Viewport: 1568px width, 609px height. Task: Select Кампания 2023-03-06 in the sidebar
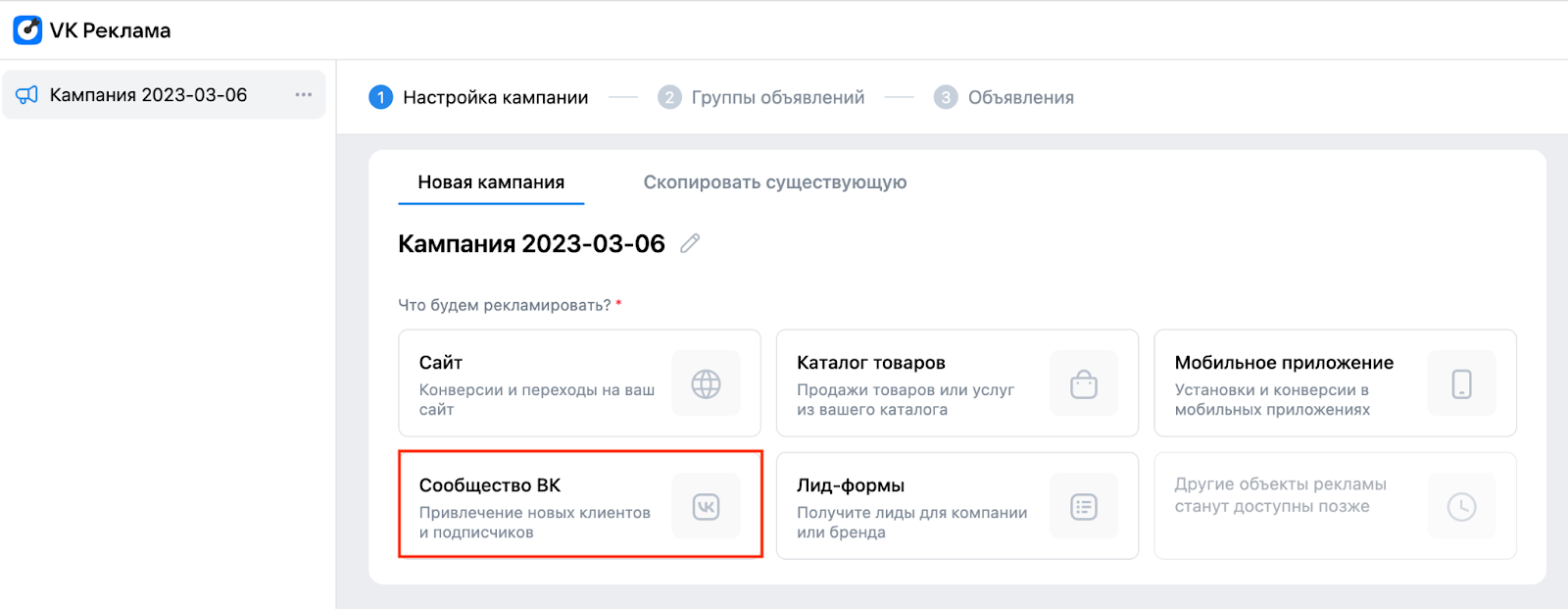point(148,95)
